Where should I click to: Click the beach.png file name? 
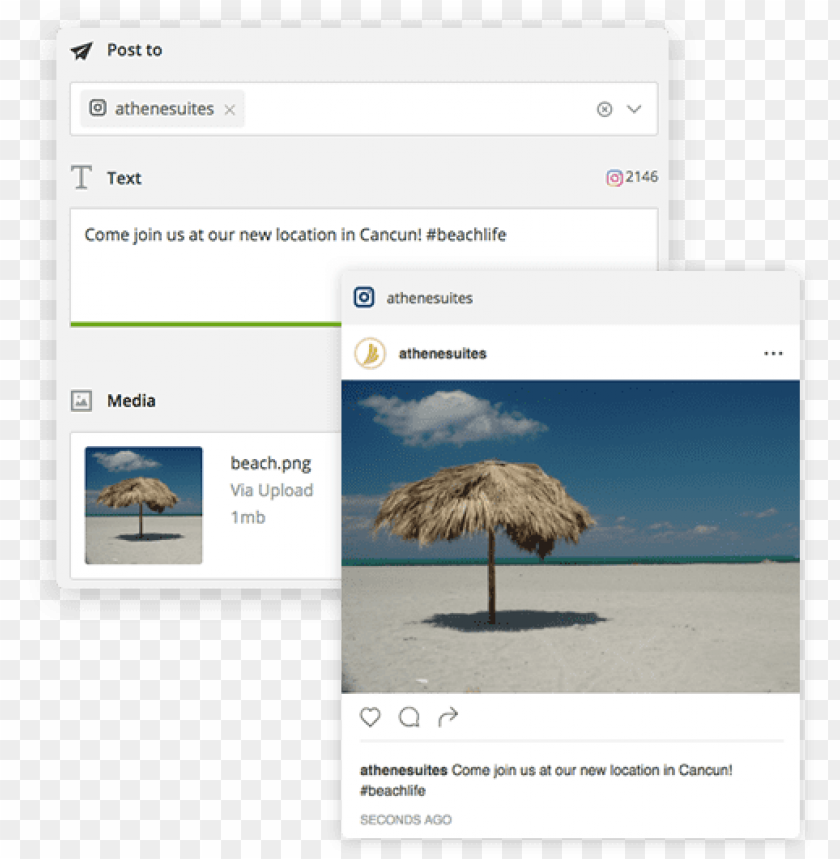click(x=271, y=463)
